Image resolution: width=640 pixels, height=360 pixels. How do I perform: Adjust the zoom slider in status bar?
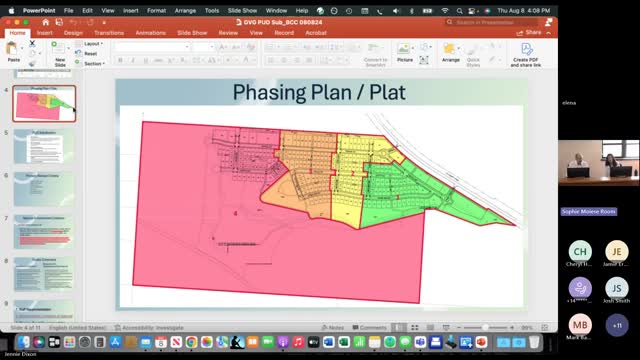[485, 327]
